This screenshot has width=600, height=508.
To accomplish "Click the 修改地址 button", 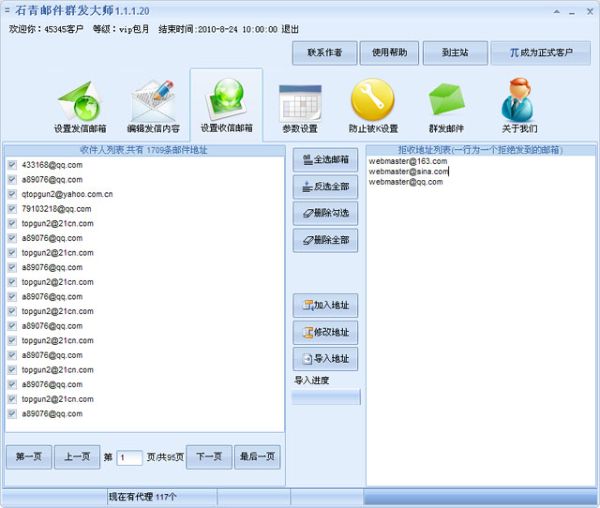I will coord(325,332).
